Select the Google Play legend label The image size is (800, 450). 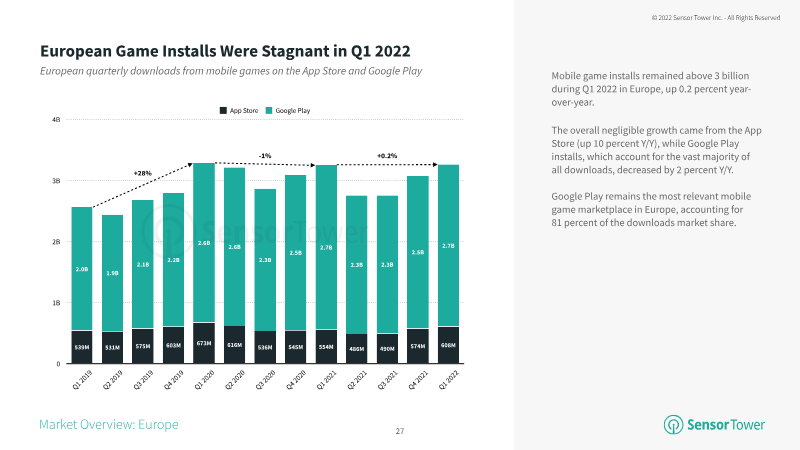(294, 109)
